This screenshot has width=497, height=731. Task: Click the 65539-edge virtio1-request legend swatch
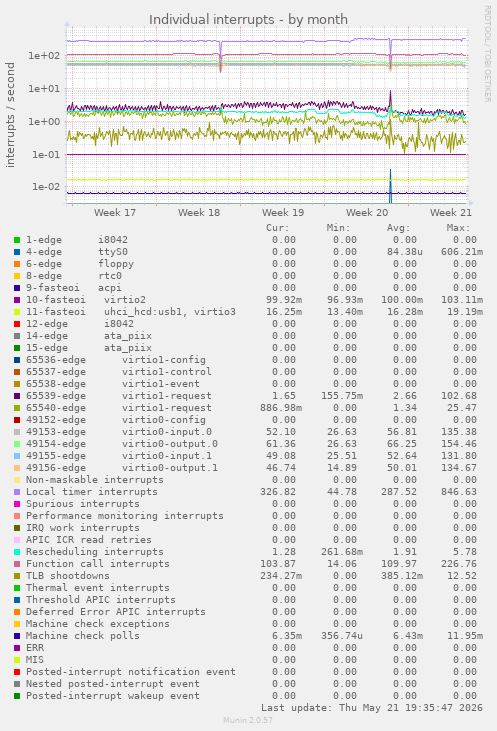17,396
